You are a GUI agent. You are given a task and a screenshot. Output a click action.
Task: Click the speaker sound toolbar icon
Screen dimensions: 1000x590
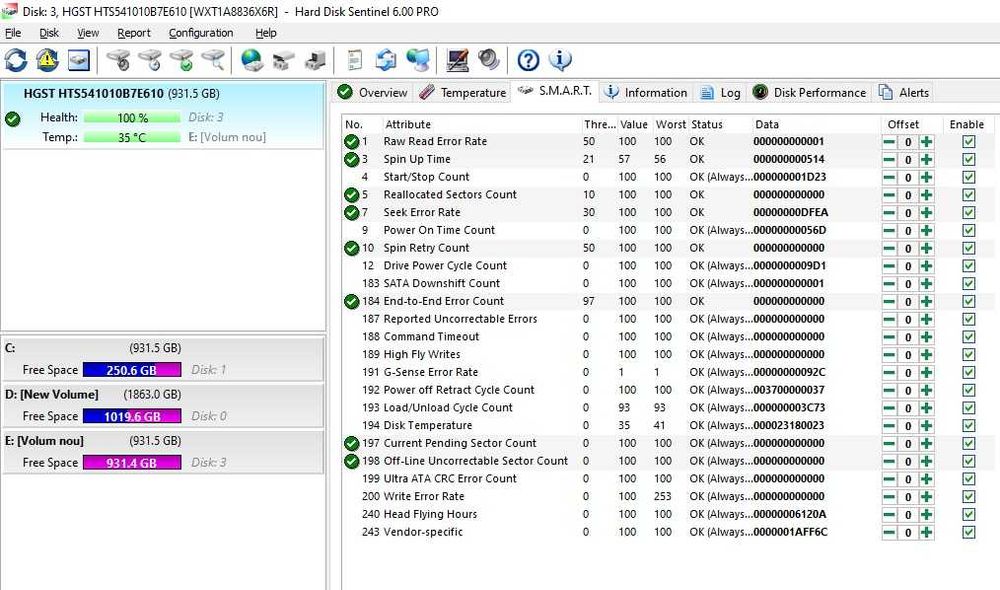tap(489, 61)
